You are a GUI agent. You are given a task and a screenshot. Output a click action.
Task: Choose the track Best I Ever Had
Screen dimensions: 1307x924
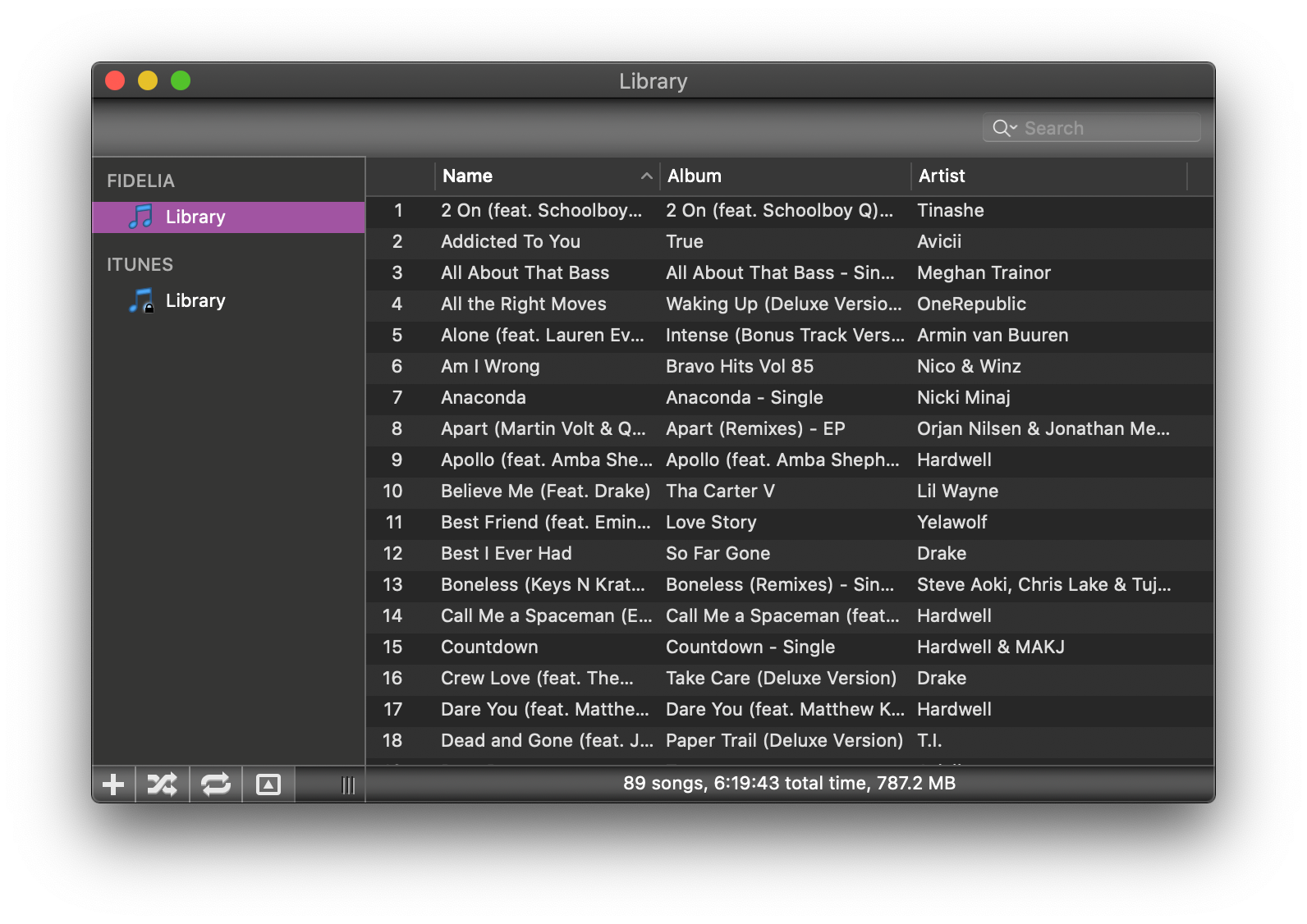506,553
